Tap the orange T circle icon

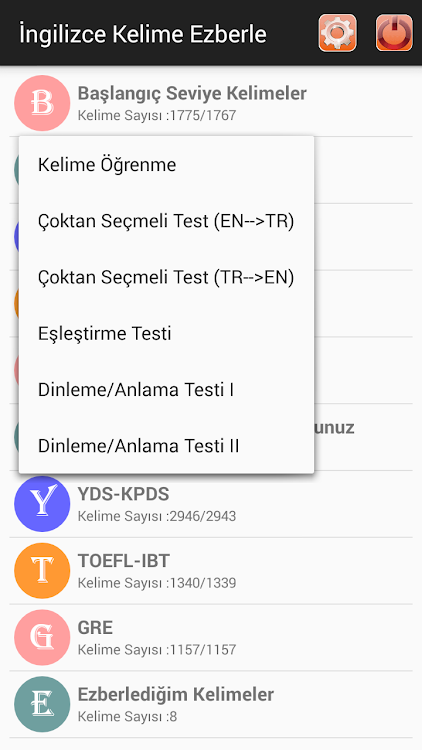click(42, 571)
